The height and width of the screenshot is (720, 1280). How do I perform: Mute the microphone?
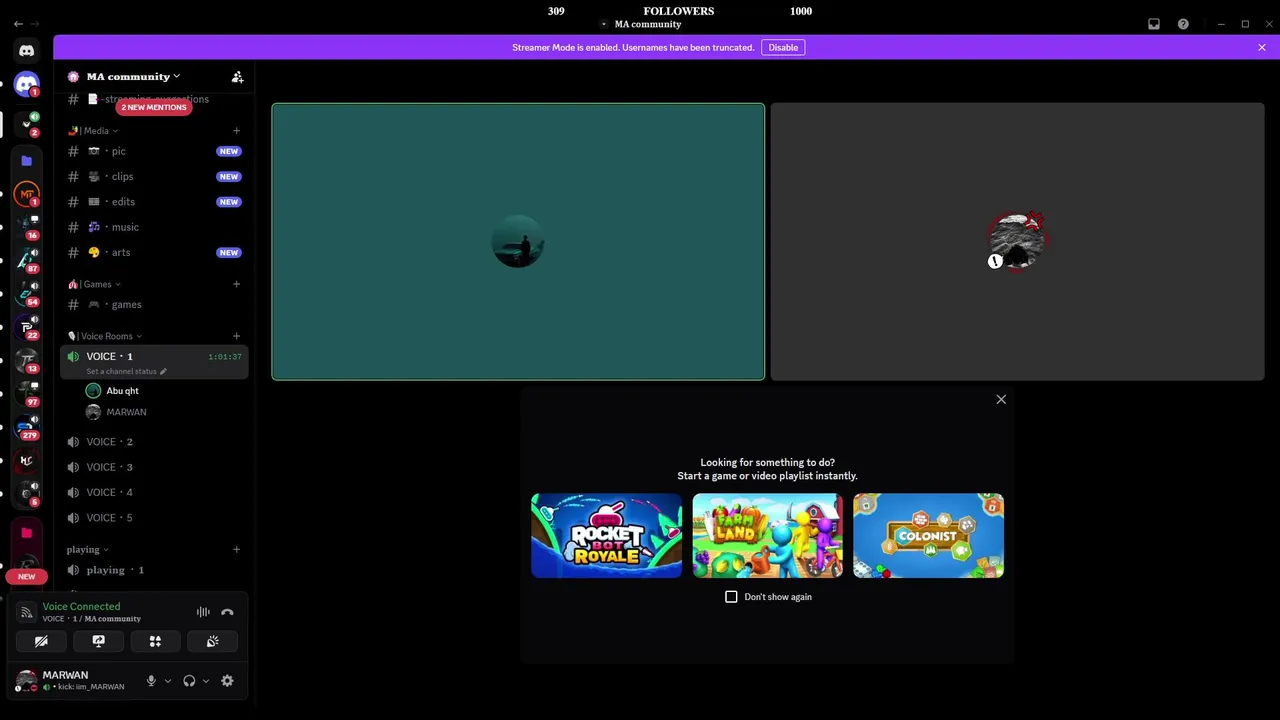coord(151,681)
